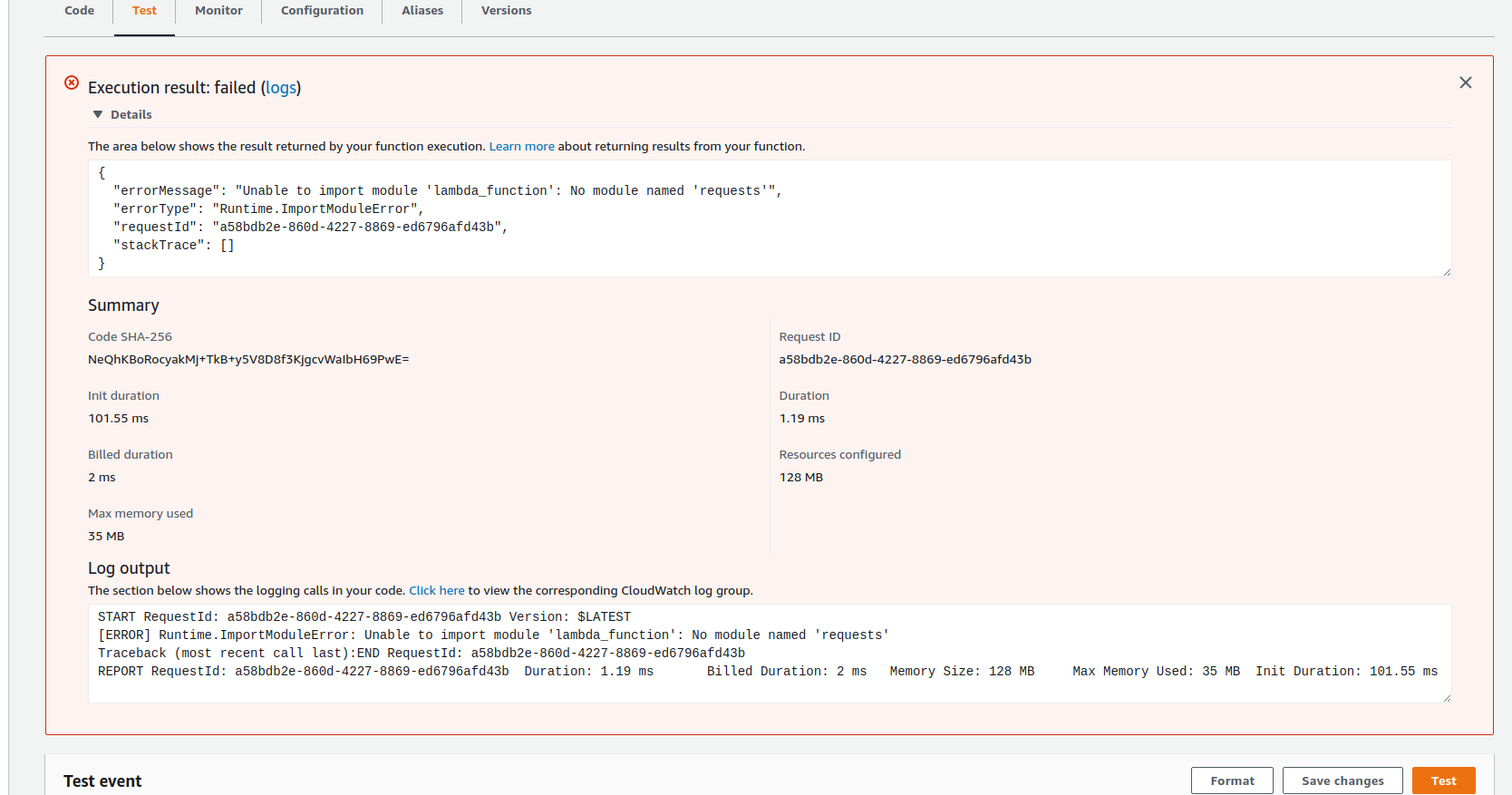Open the Aliases tab
This screenshot has height=795, width=1512.
[422, 11]
